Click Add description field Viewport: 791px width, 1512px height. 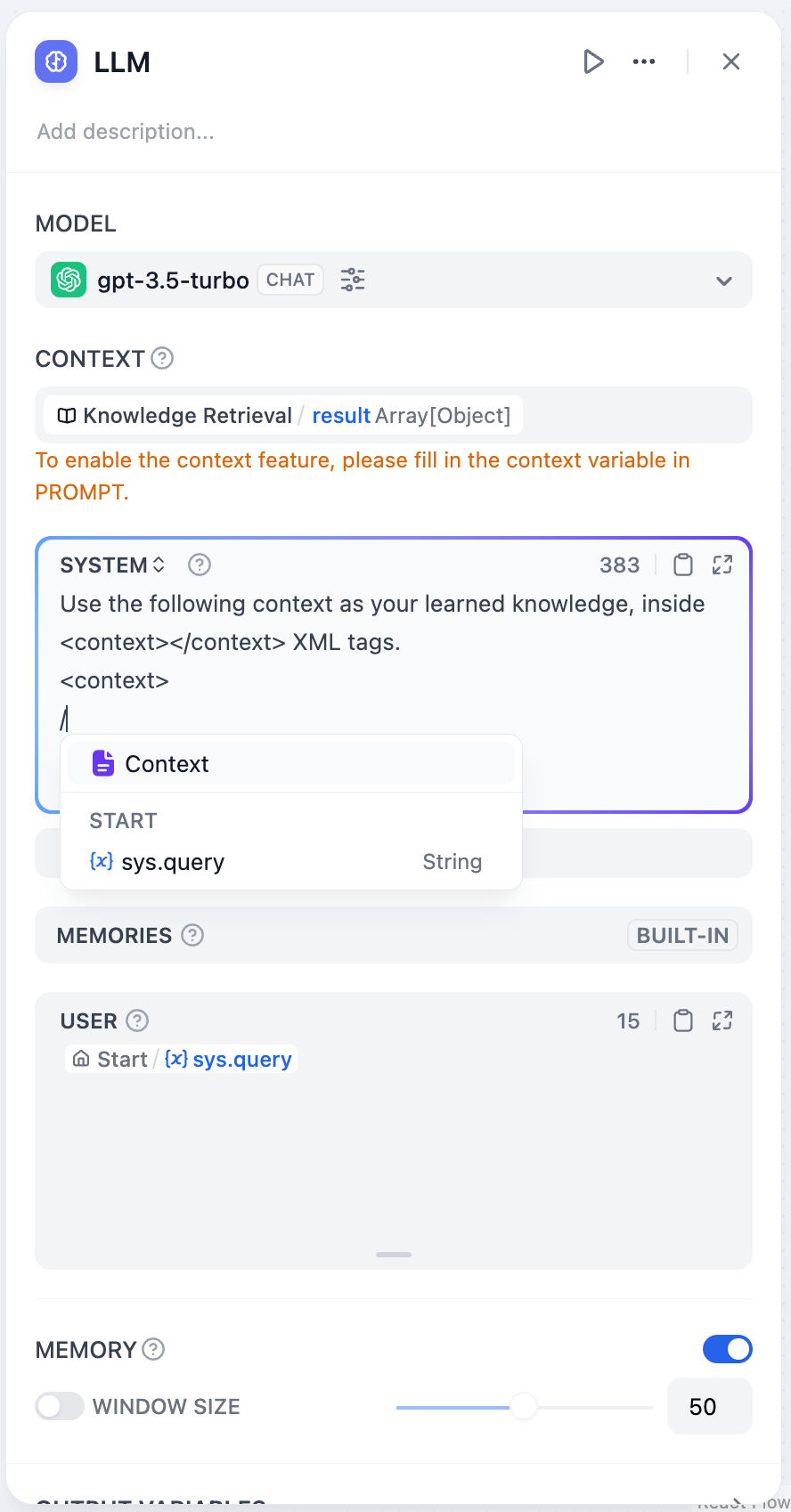tap(126, 132)
